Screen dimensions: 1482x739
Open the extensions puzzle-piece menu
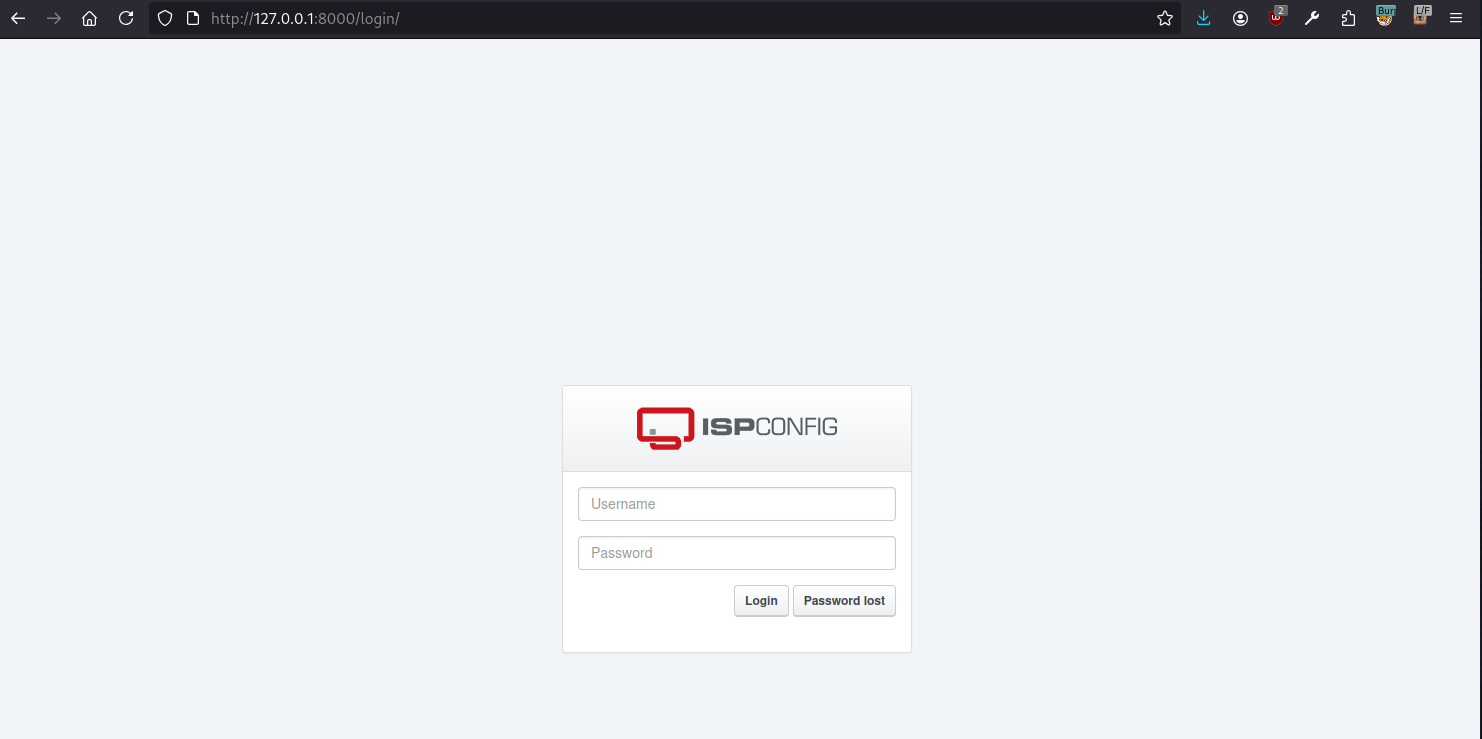[1348, 18]
